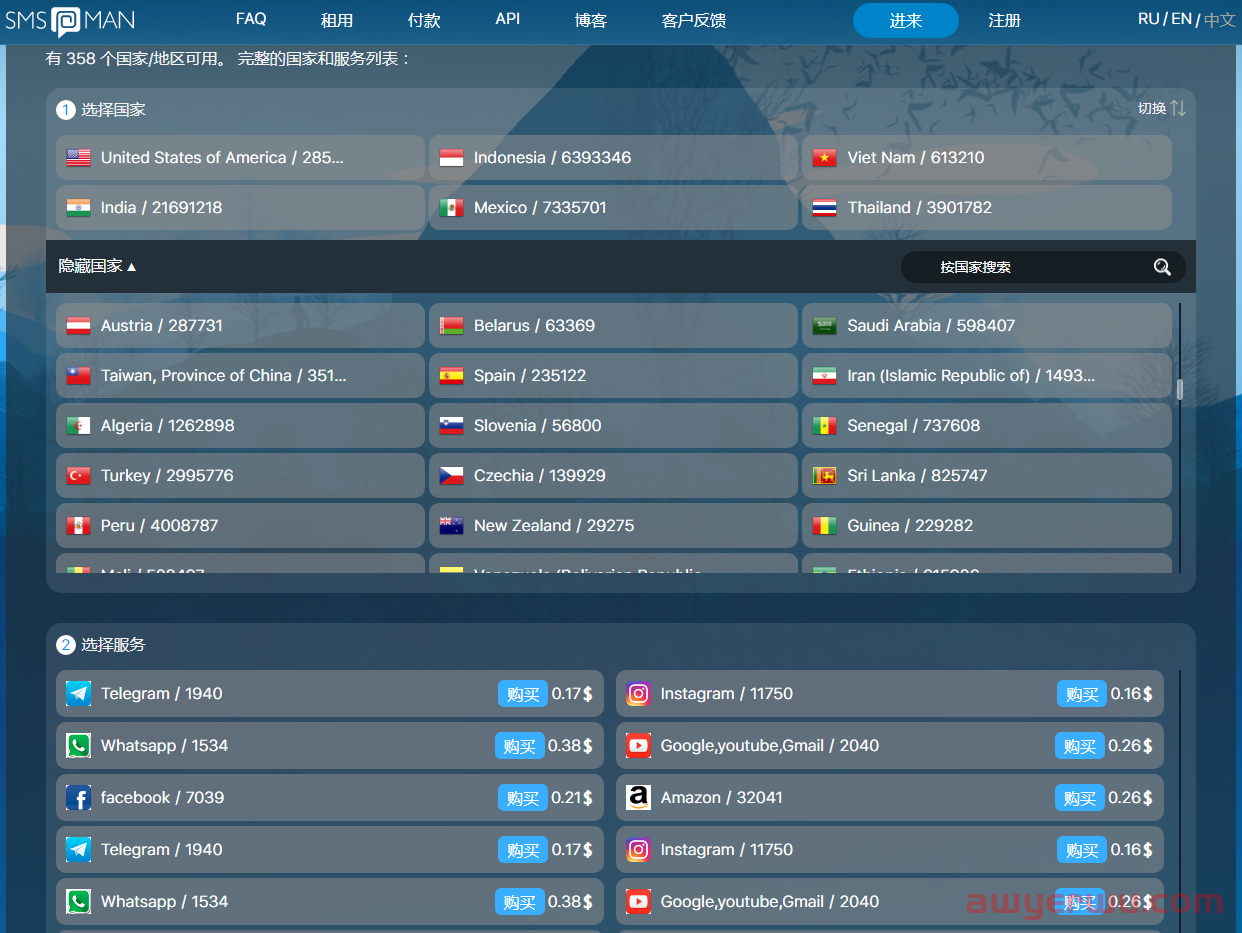Click the 注册 register link
This screenshot has width=1242, height=933.
click(1004, 20)
